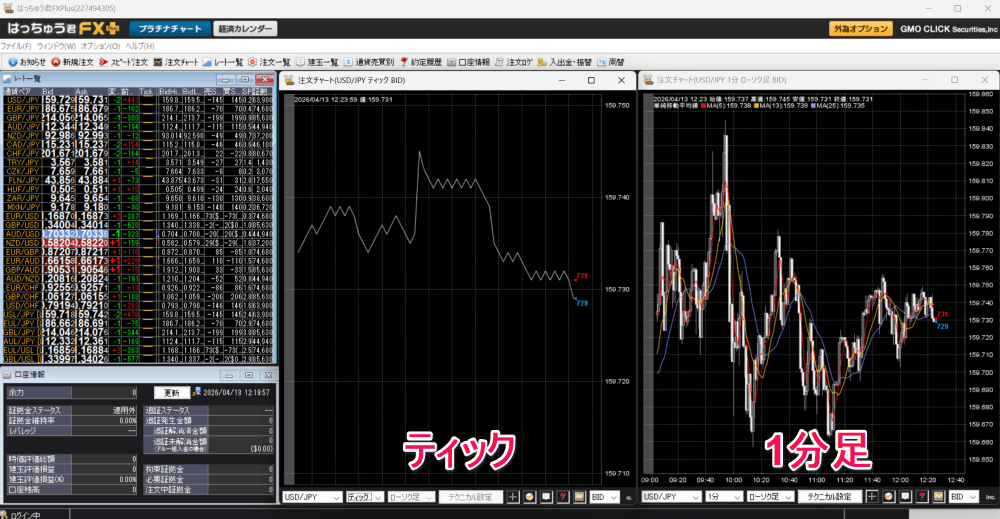Select EUR/JPY row in レート一覧
This screenshot has width=1000, height=519.
coord(138,109)
